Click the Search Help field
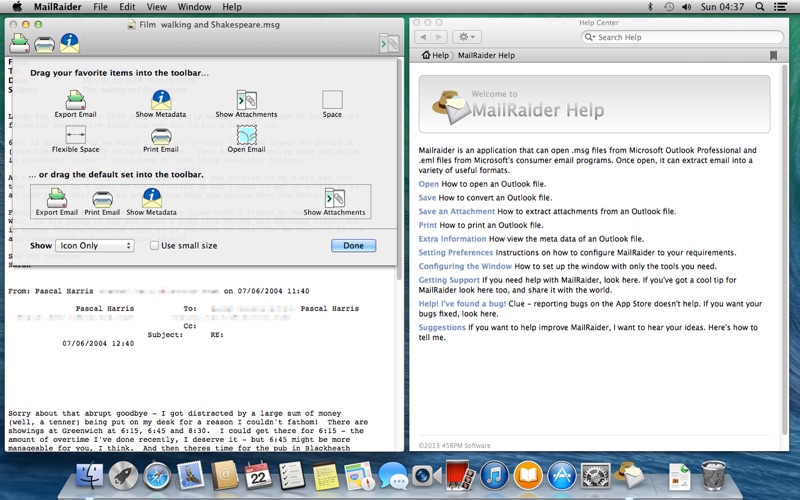Image resolution: width=800 pixels, height=500 pixels. (682, 37)
